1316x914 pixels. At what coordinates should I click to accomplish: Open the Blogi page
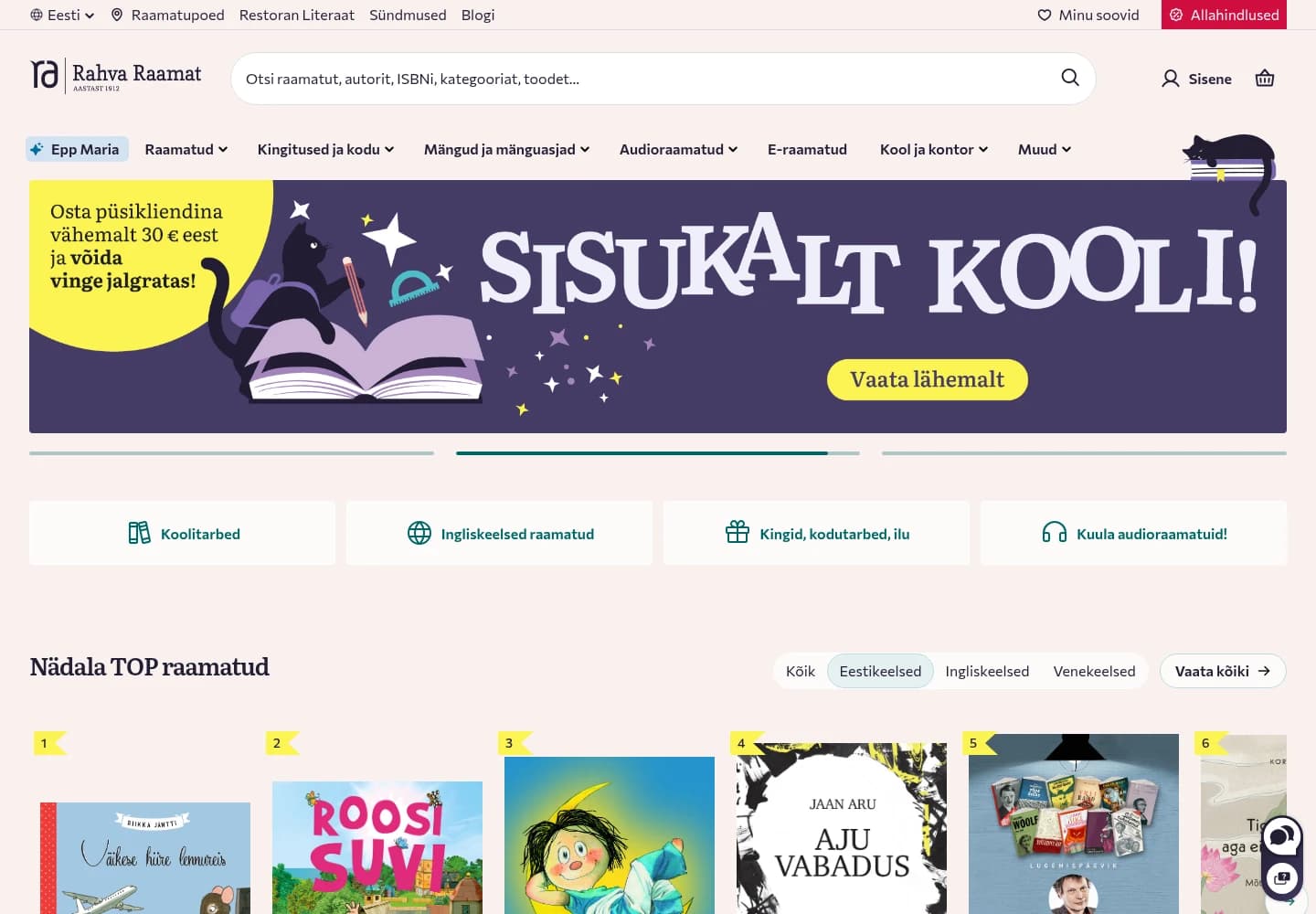point(478,15)
